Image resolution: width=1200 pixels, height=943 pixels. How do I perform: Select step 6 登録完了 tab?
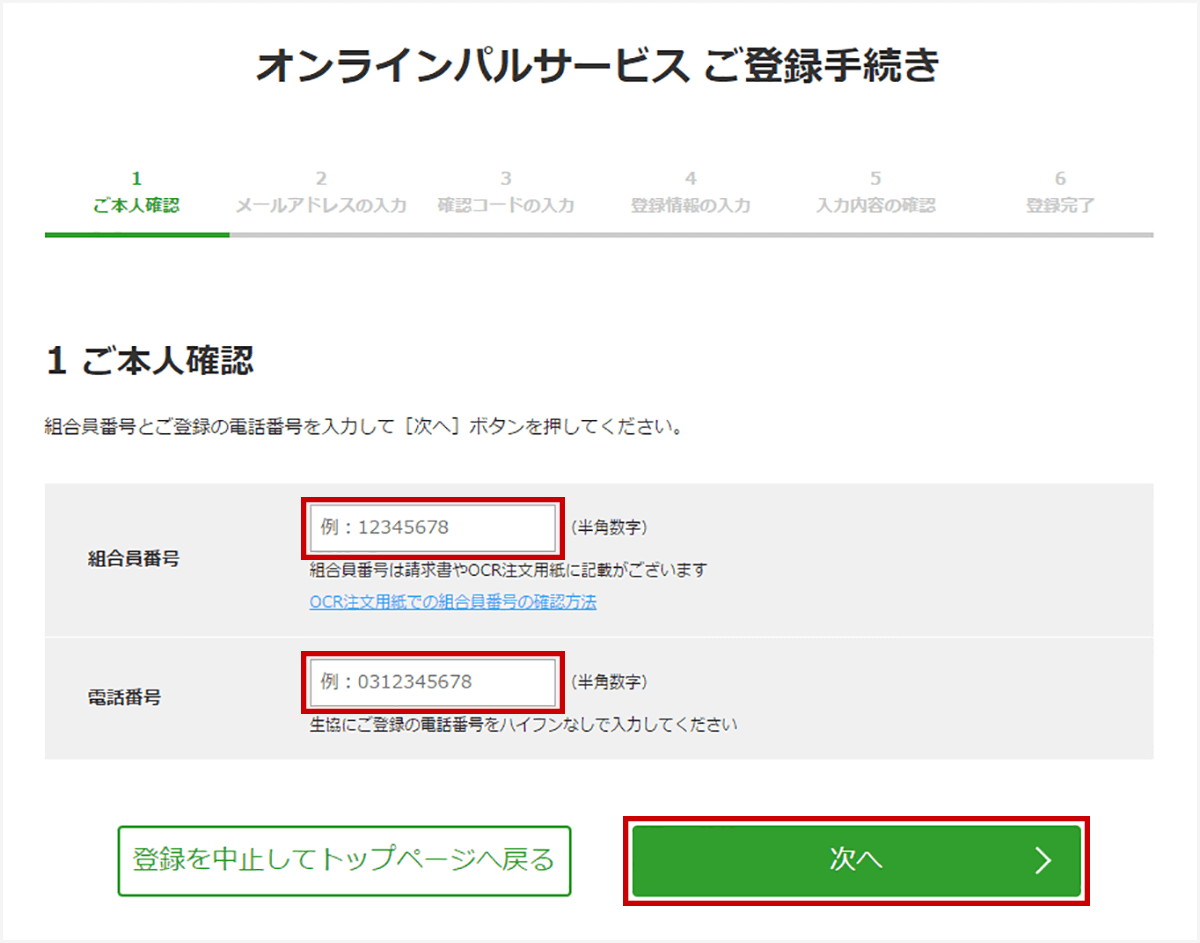click(x=1060, y=194)
